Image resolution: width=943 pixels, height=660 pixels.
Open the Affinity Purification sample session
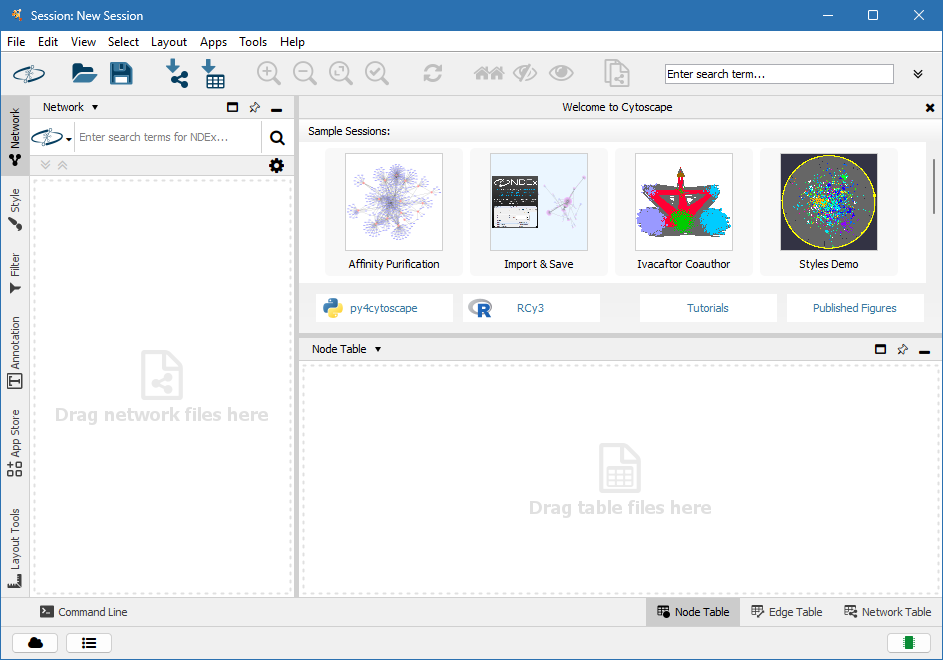(394, 212)
